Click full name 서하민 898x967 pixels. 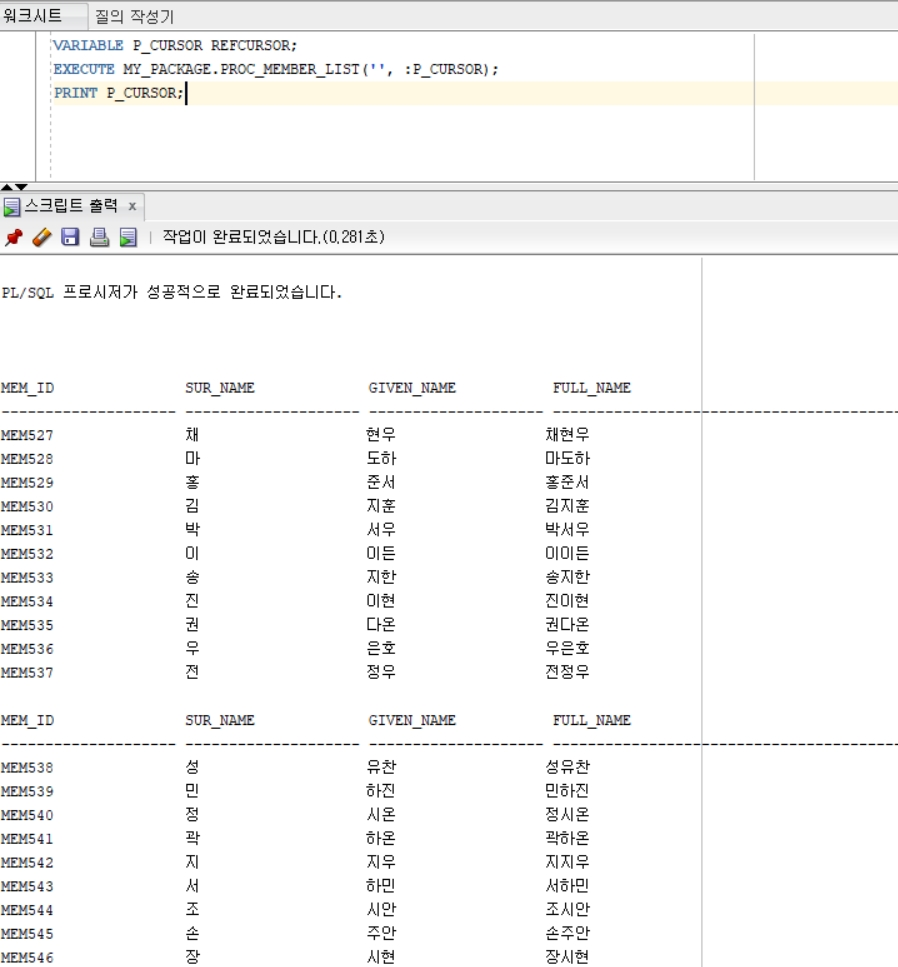pos(567,886)
